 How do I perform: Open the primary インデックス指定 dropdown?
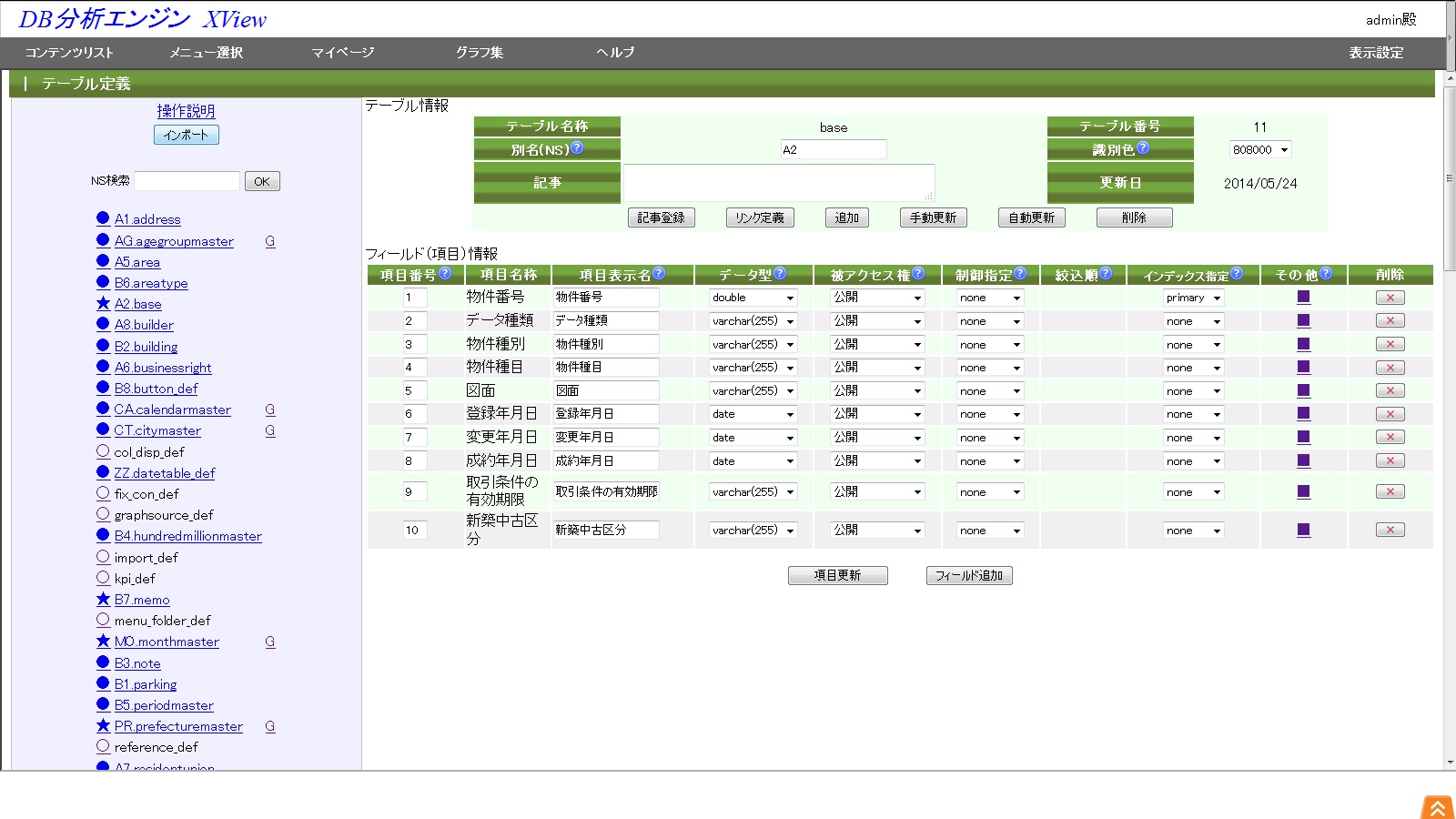1193,298
